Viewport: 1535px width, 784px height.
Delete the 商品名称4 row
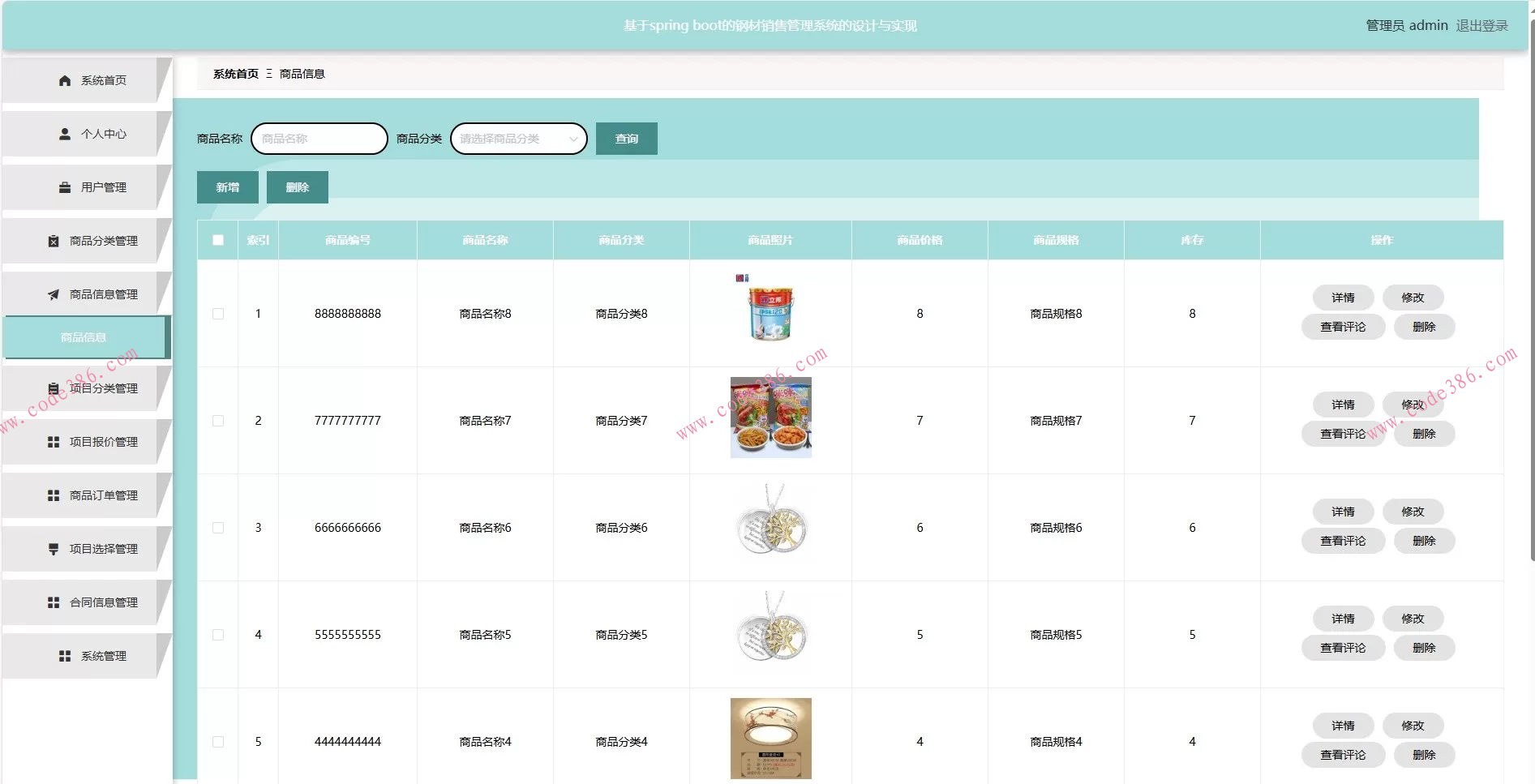pos(1425,755)
